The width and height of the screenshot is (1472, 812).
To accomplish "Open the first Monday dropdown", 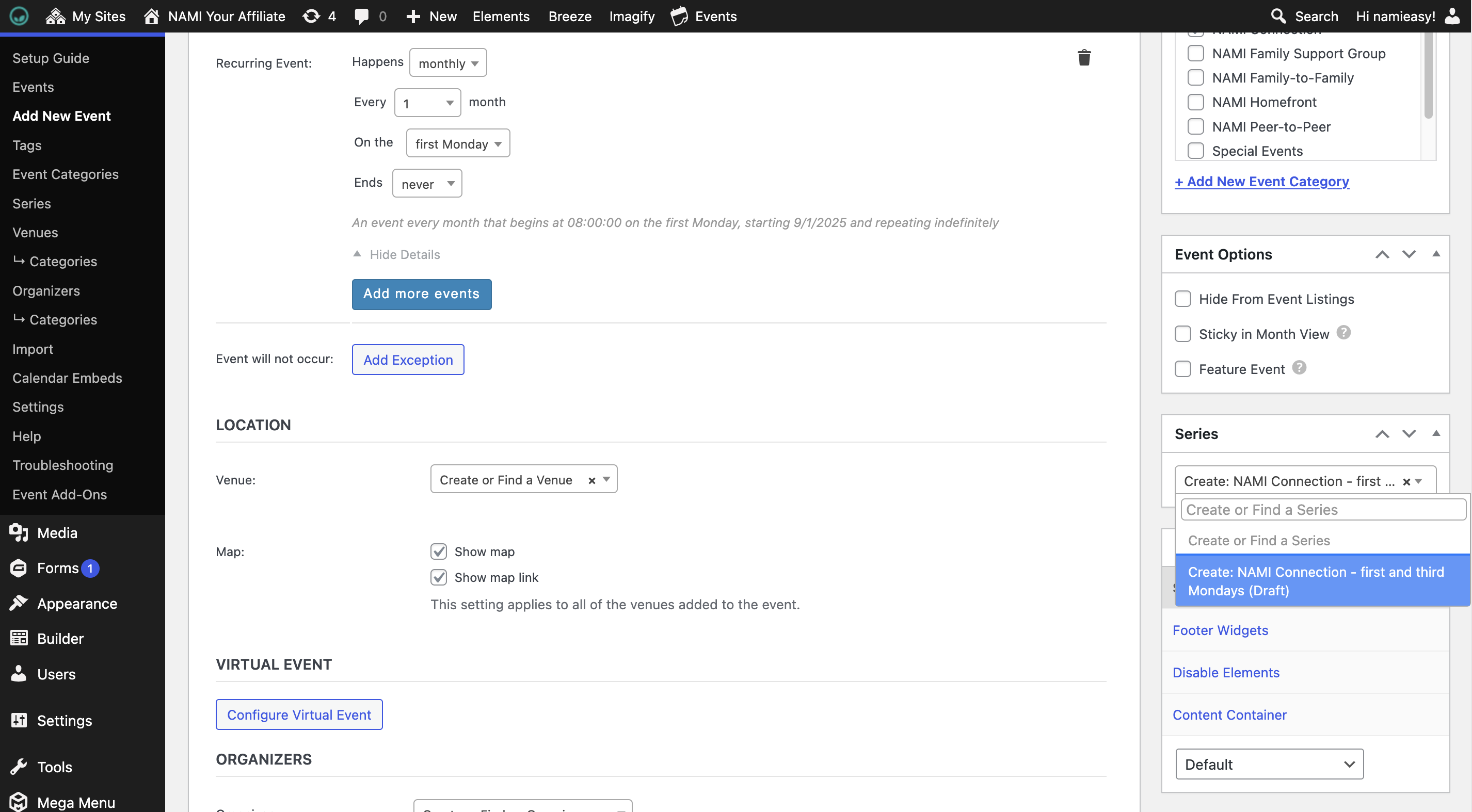I will (x=458, y=144).
